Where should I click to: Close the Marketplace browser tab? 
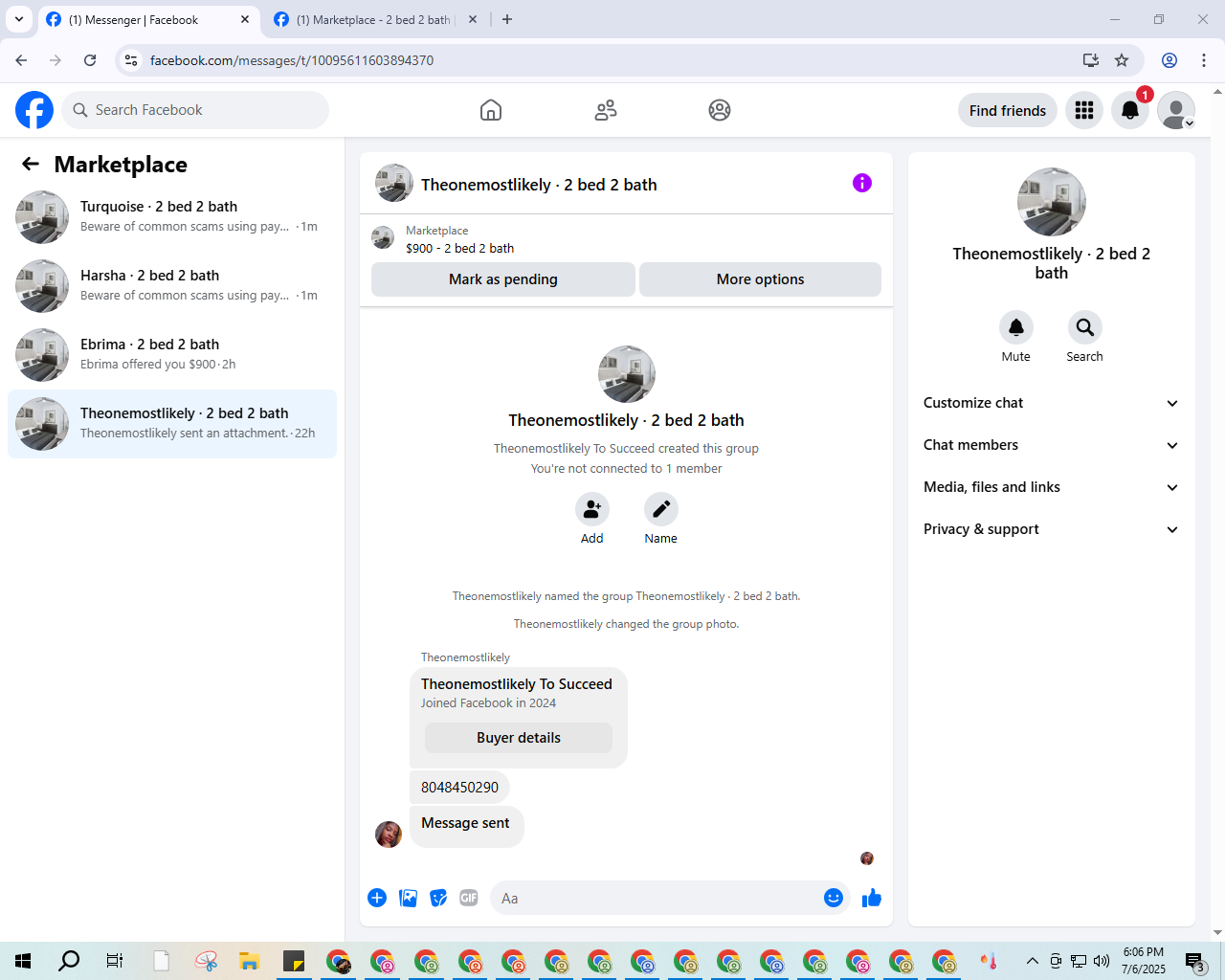[473, 19]
